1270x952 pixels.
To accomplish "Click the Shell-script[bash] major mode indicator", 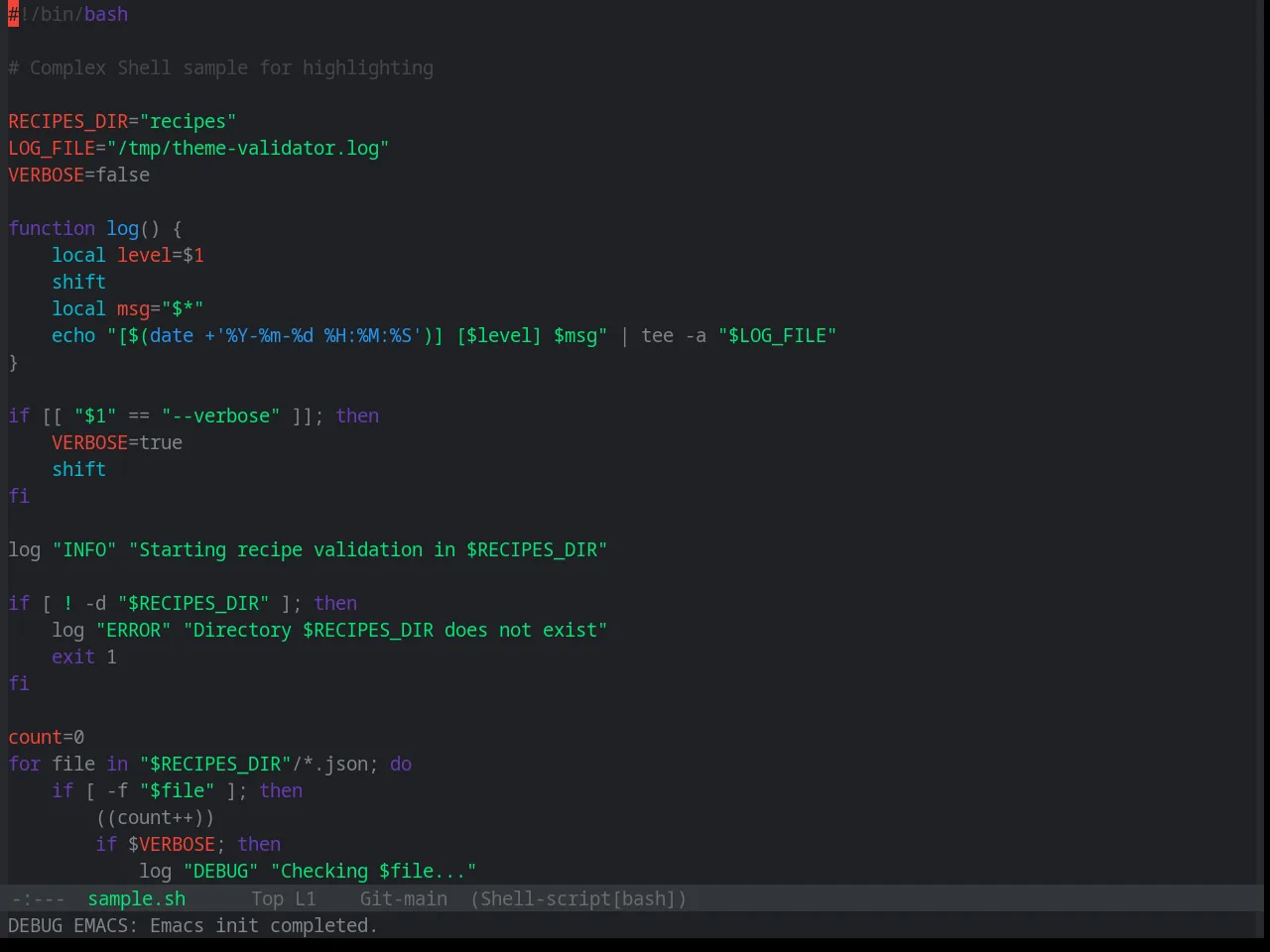I will pos(578,898).
